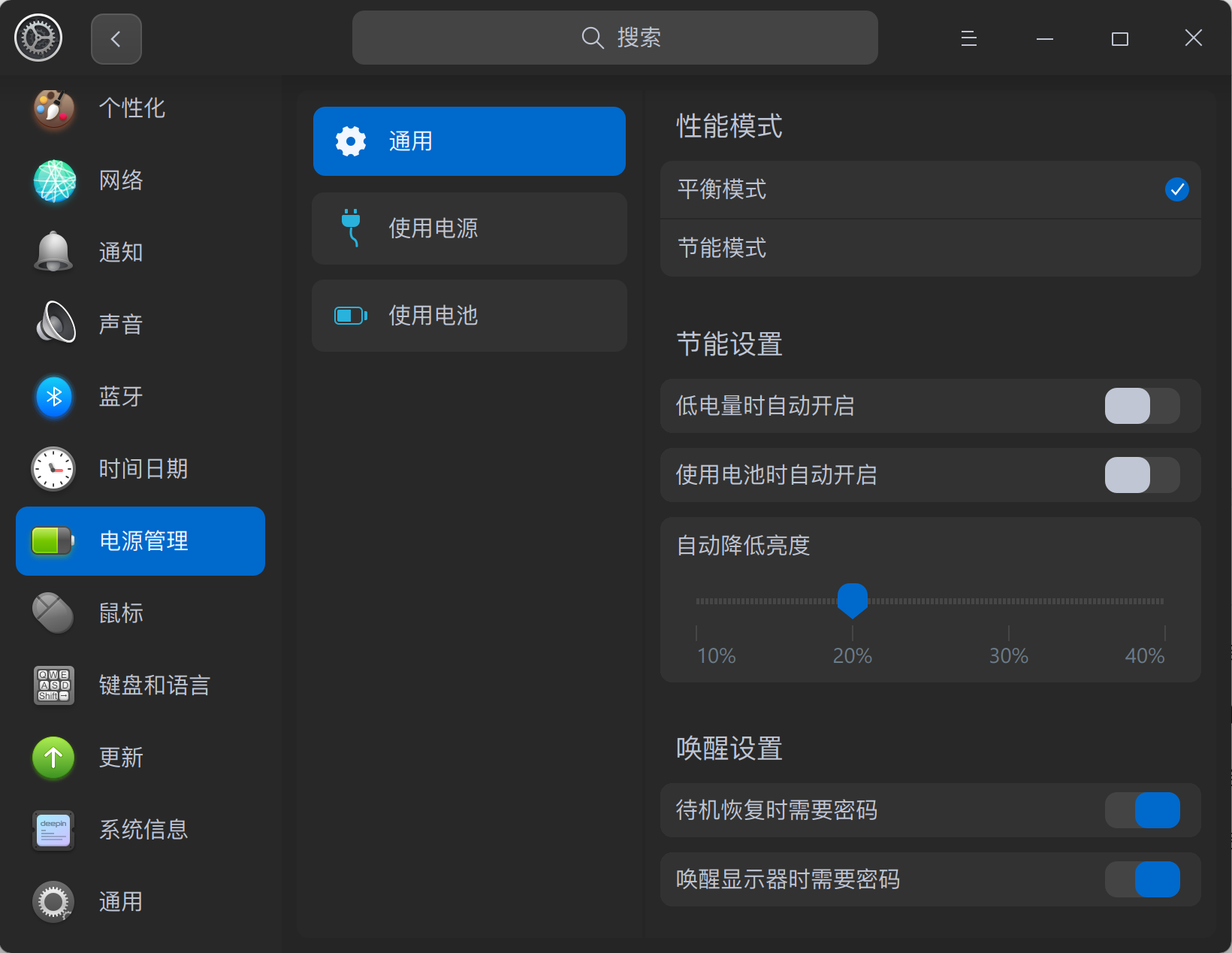Open the Update arrow icon
The image size is (1232, 953).
point(54,757)
